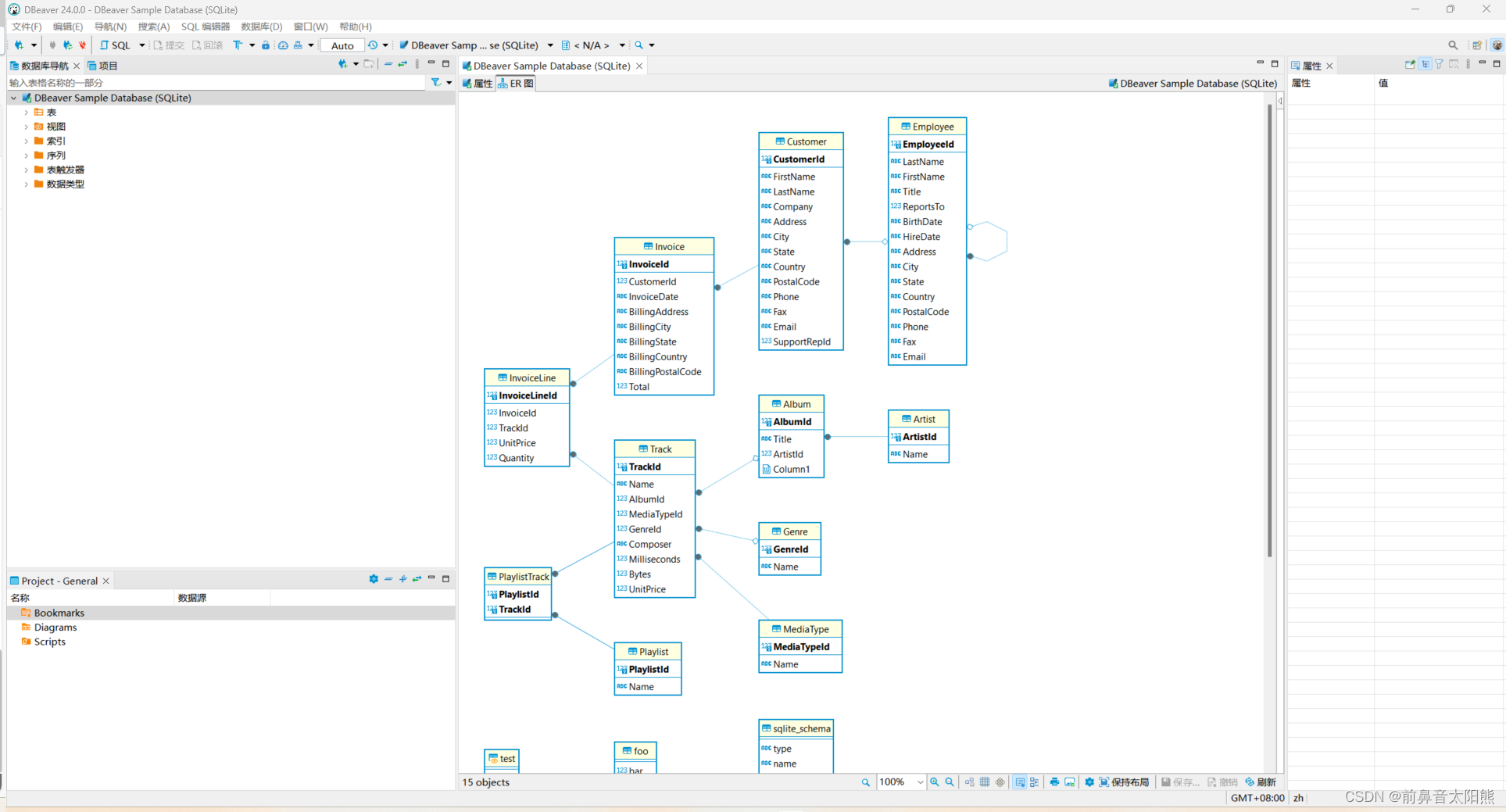
Task: Toggle the highlighted attribute visibility button in ER toolbar
Action: (x=1020, y=782)
